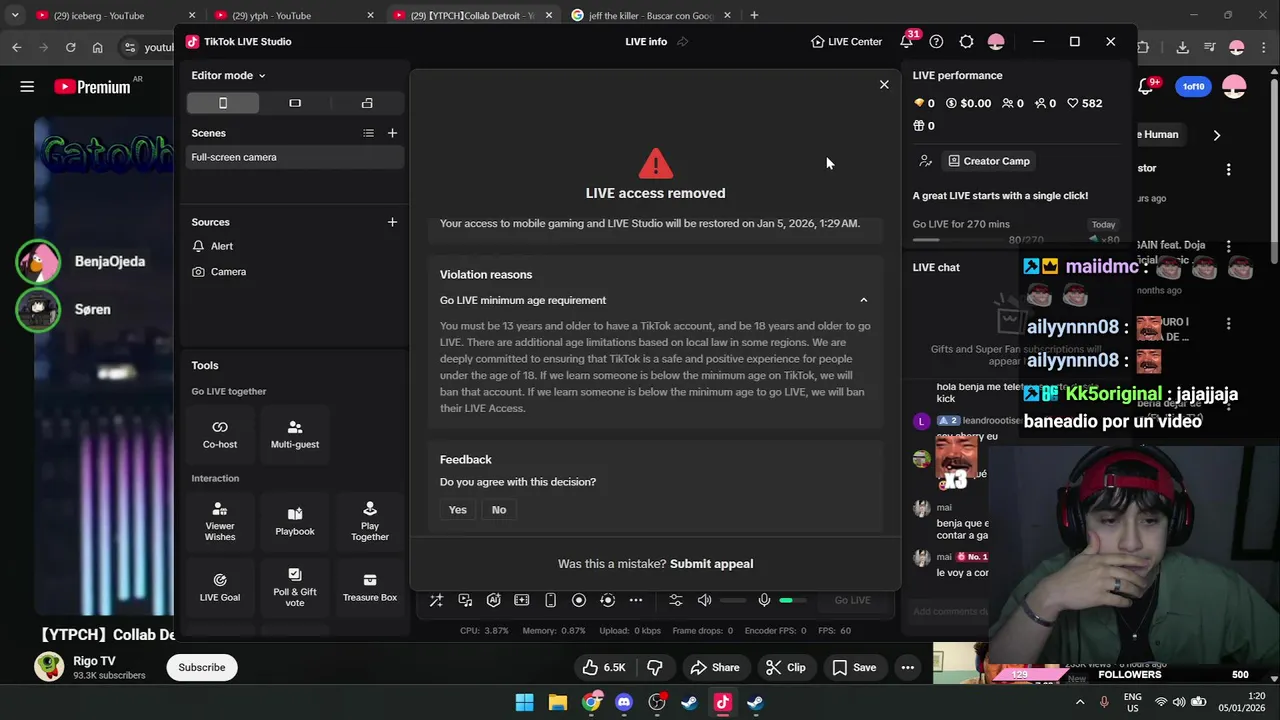Open the Windows Start menu
1280x720 pixels.
524,703
